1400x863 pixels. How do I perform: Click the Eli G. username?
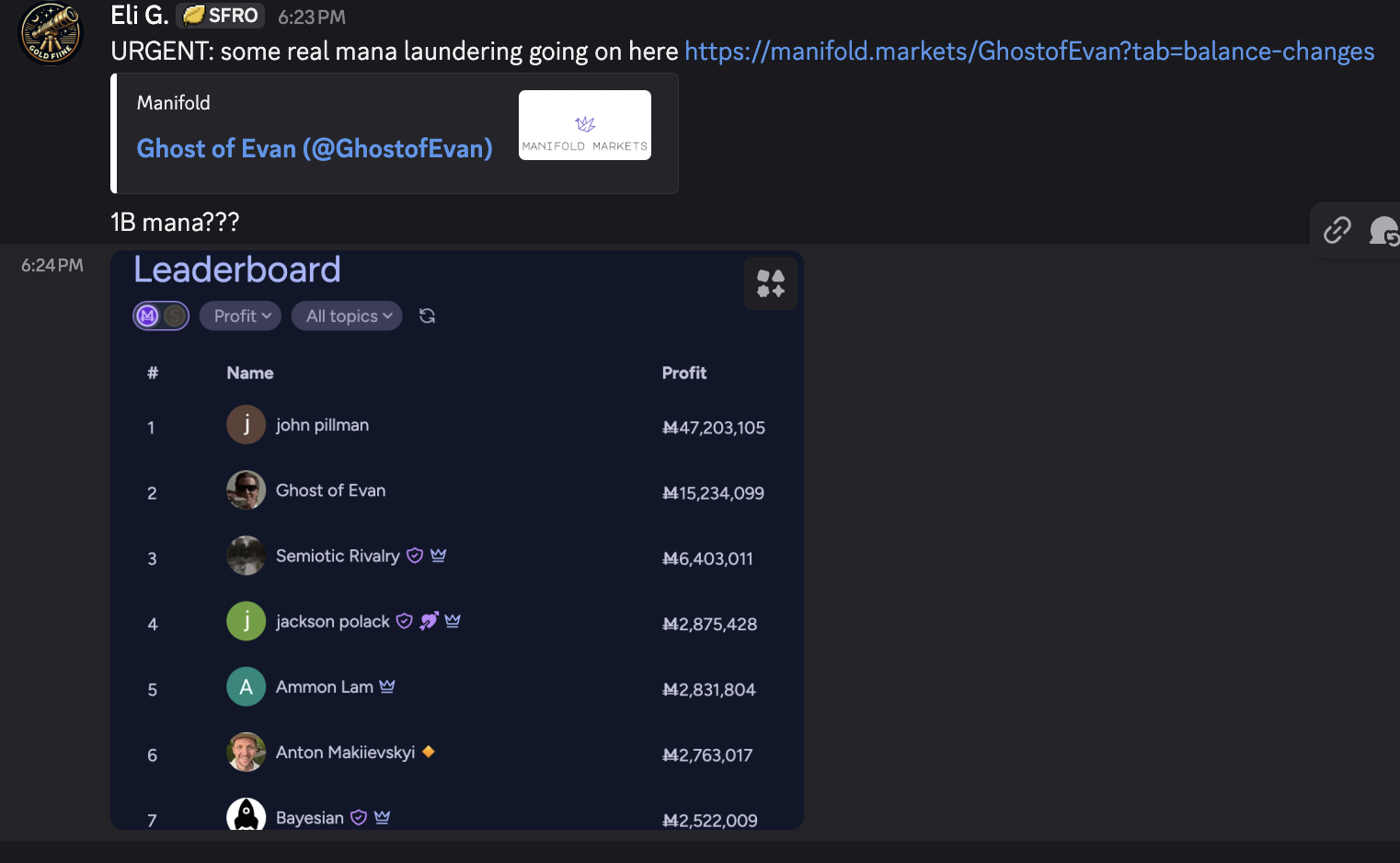pyautogui.click(x=140, y=16)
